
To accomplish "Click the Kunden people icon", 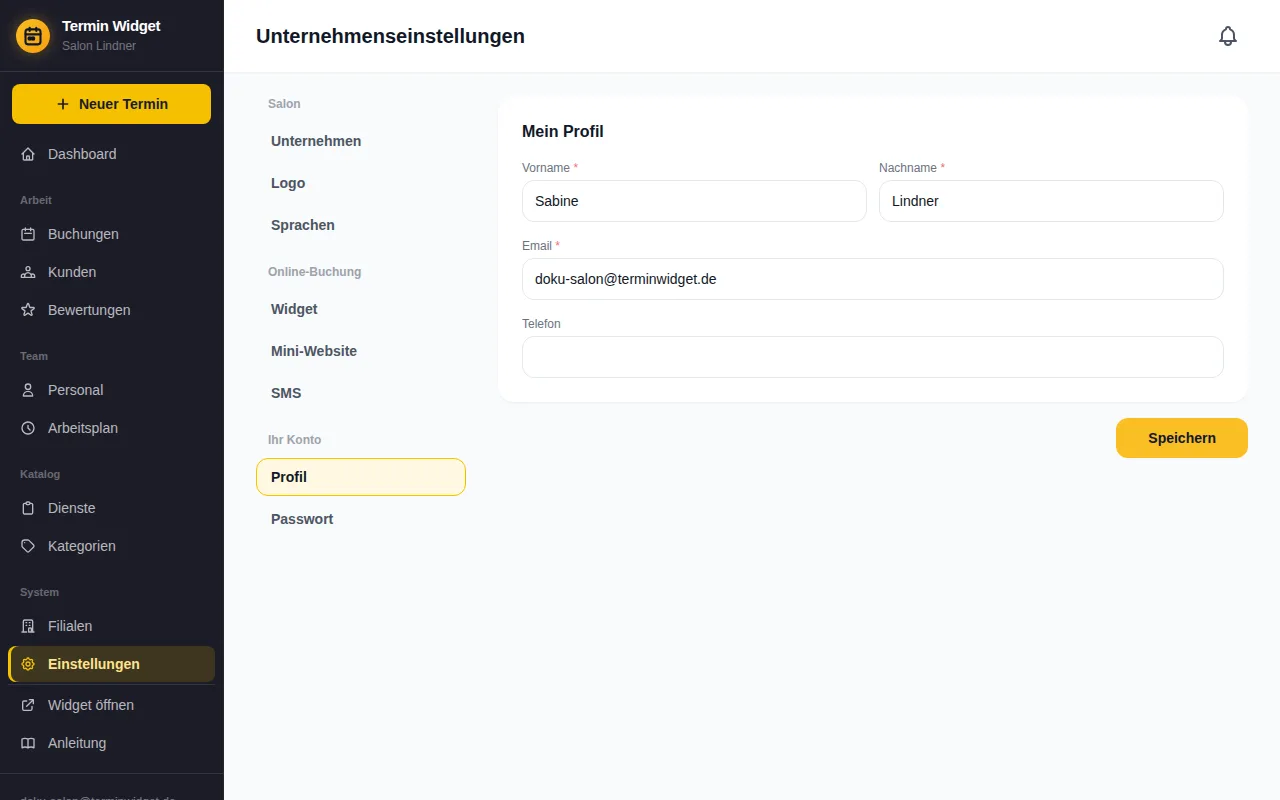I will point(28,272).
